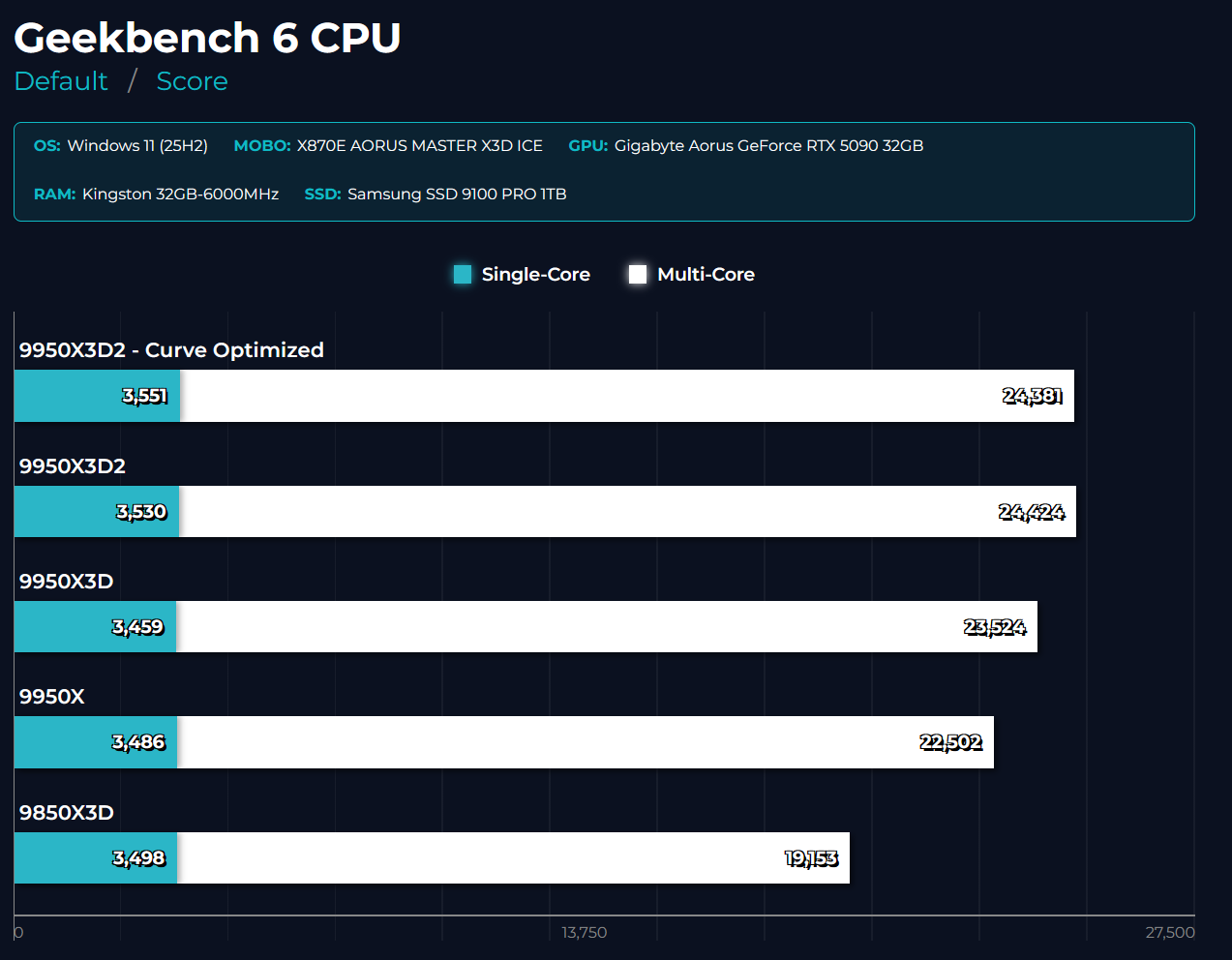Screen dimensions: 1232x960
Task: Select the Score breadcrumb tab
Action: (192, 81)
